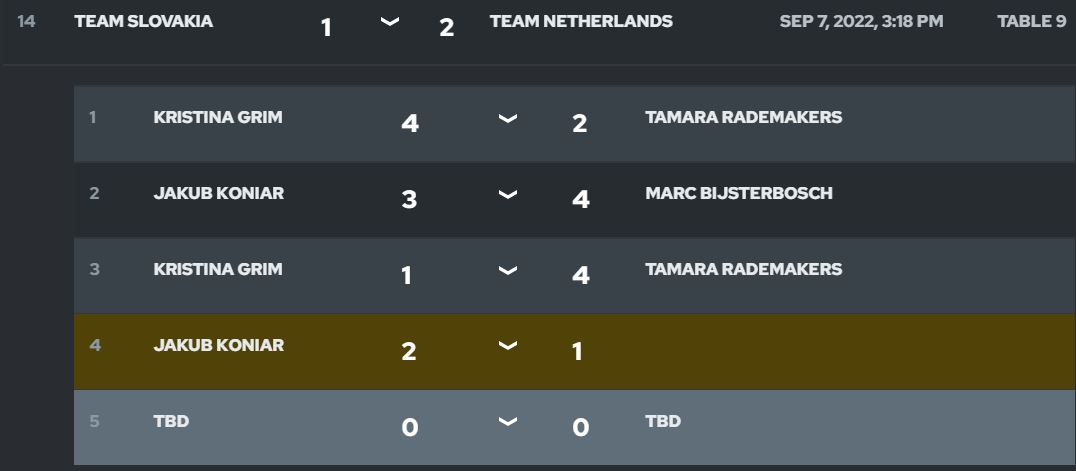1076x471 pixels.
Task: Click chevron in highlighted match 4 row
Action: point(508,348)
